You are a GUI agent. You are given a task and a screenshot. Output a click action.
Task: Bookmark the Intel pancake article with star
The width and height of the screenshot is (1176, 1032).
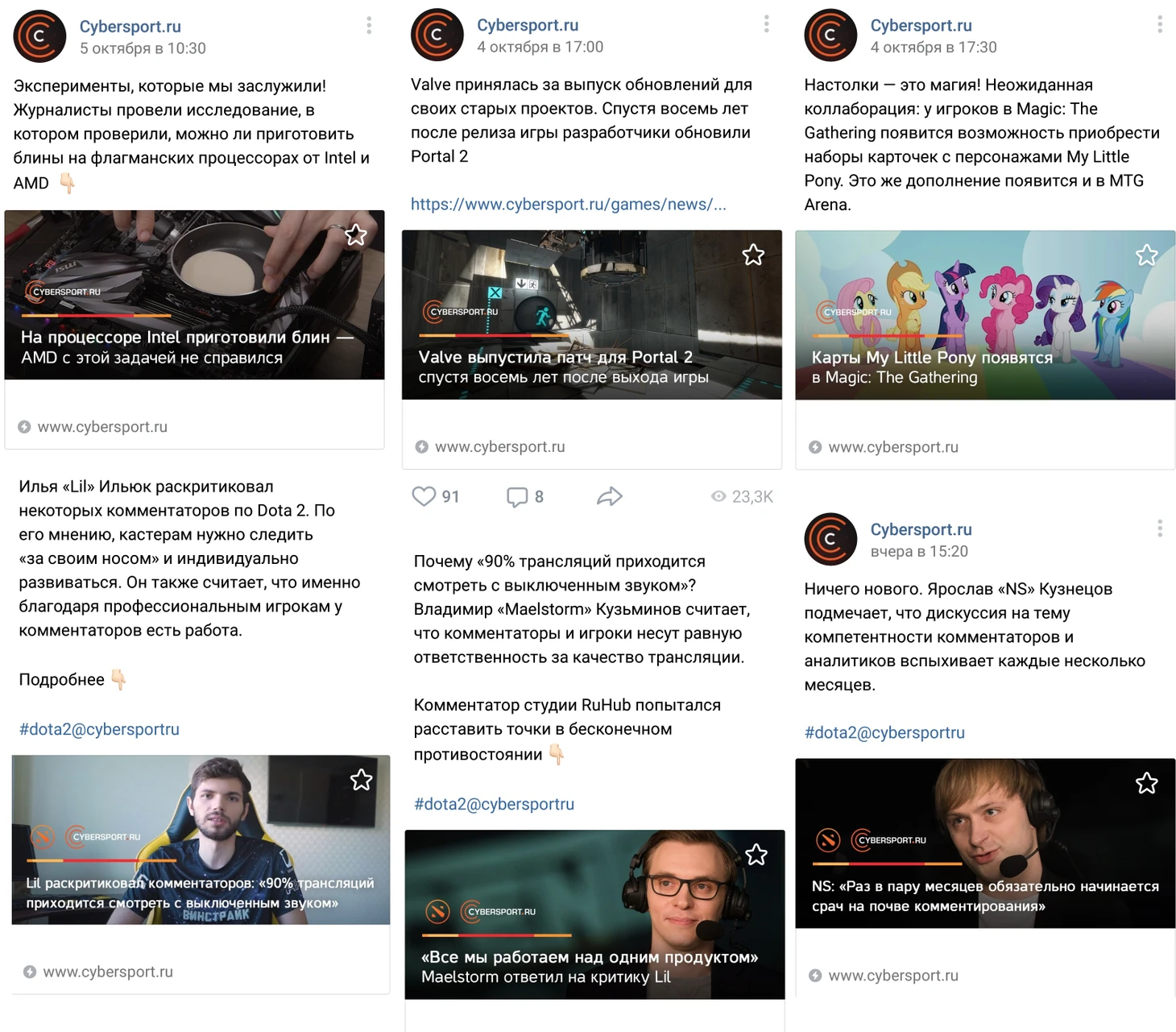pyautogui.click(x=355, y=235)
